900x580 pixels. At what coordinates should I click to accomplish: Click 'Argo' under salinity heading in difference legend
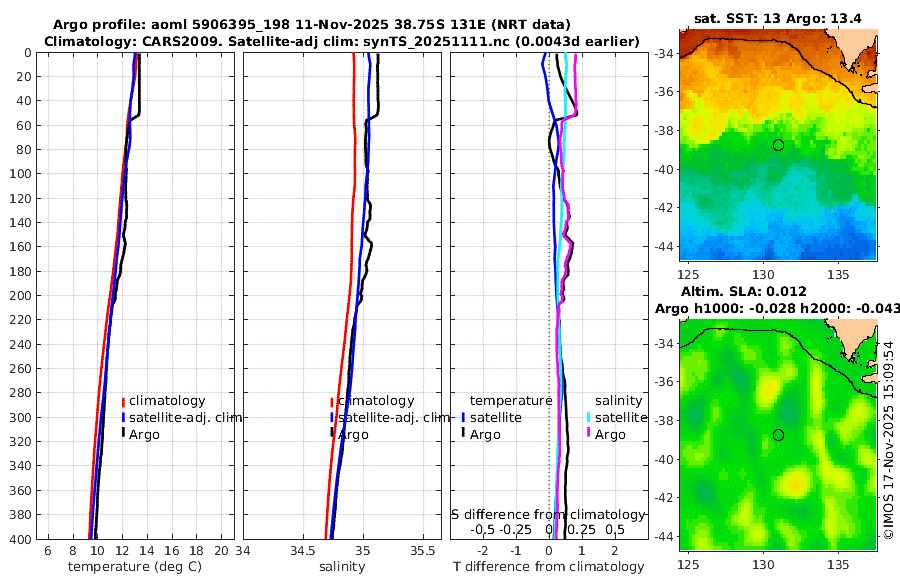pos(610,435)
